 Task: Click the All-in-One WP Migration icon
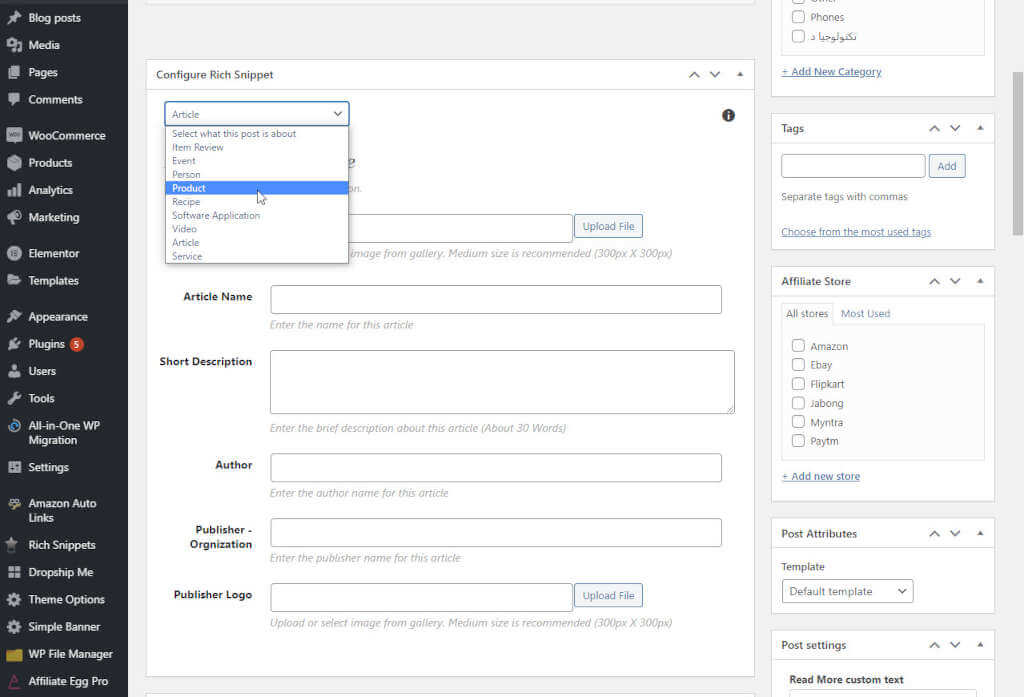coord(14,426)
